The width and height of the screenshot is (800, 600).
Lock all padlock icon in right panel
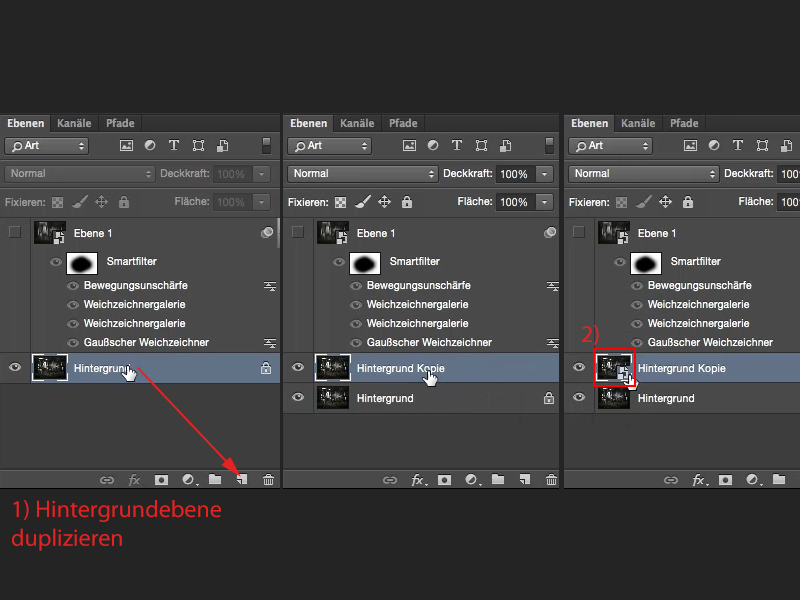point(688,202)
